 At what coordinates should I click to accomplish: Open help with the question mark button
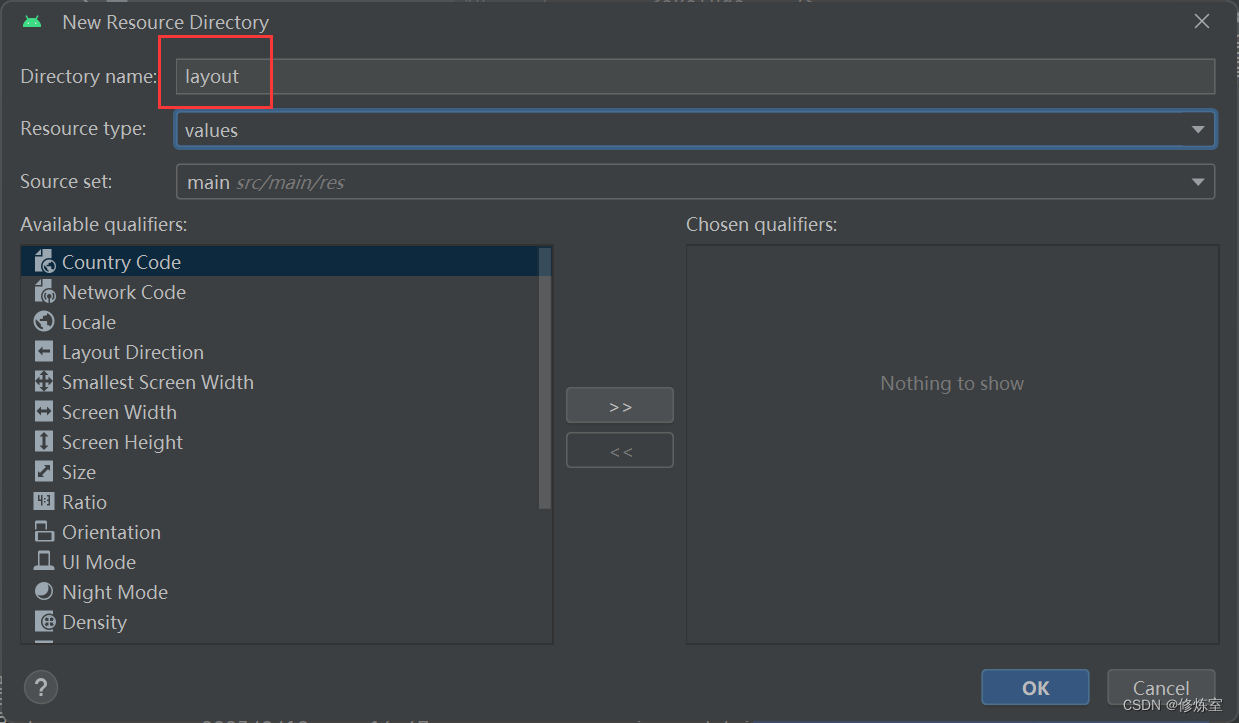point(41,688)
